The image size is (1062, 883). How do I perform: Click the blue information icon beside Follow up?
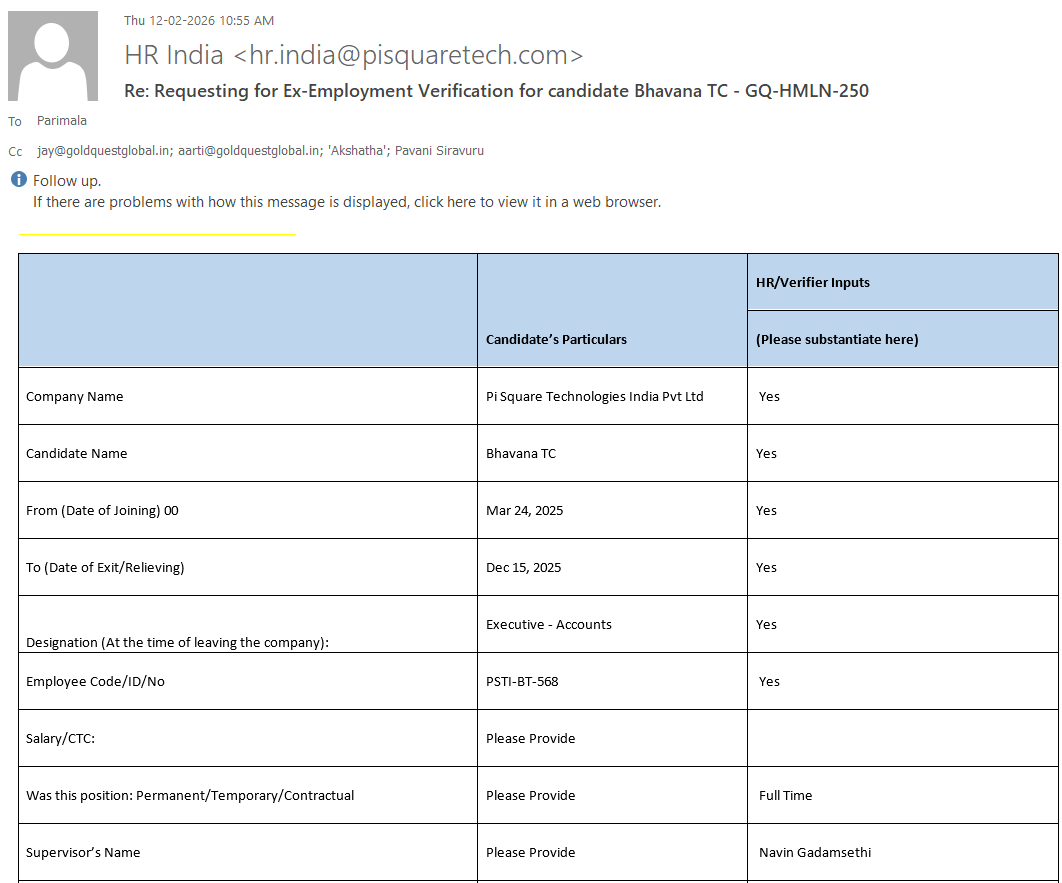18,180
